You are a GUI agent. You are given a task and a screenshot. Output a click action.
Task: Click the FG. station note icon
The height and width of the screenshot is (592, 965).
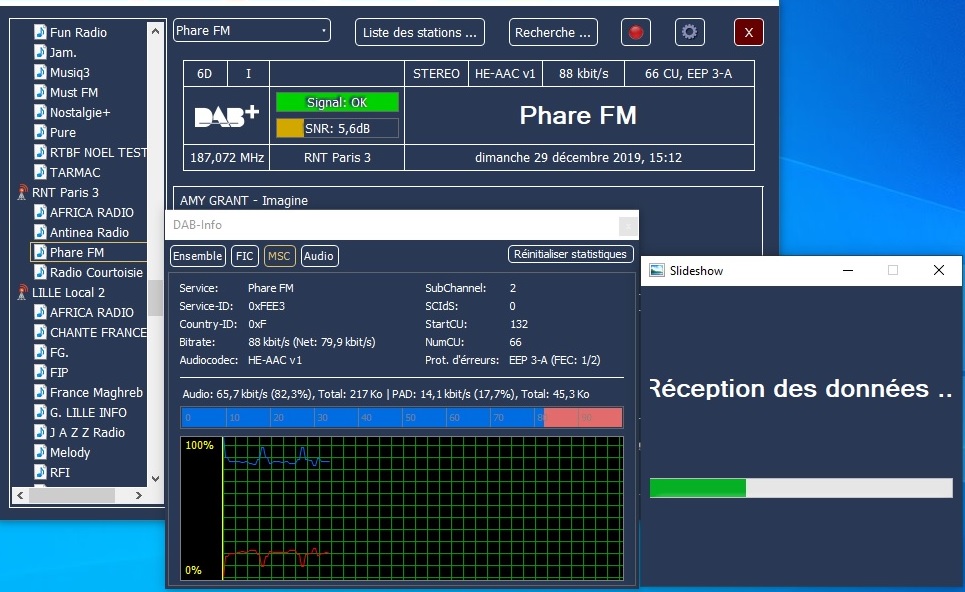(40, 352)
